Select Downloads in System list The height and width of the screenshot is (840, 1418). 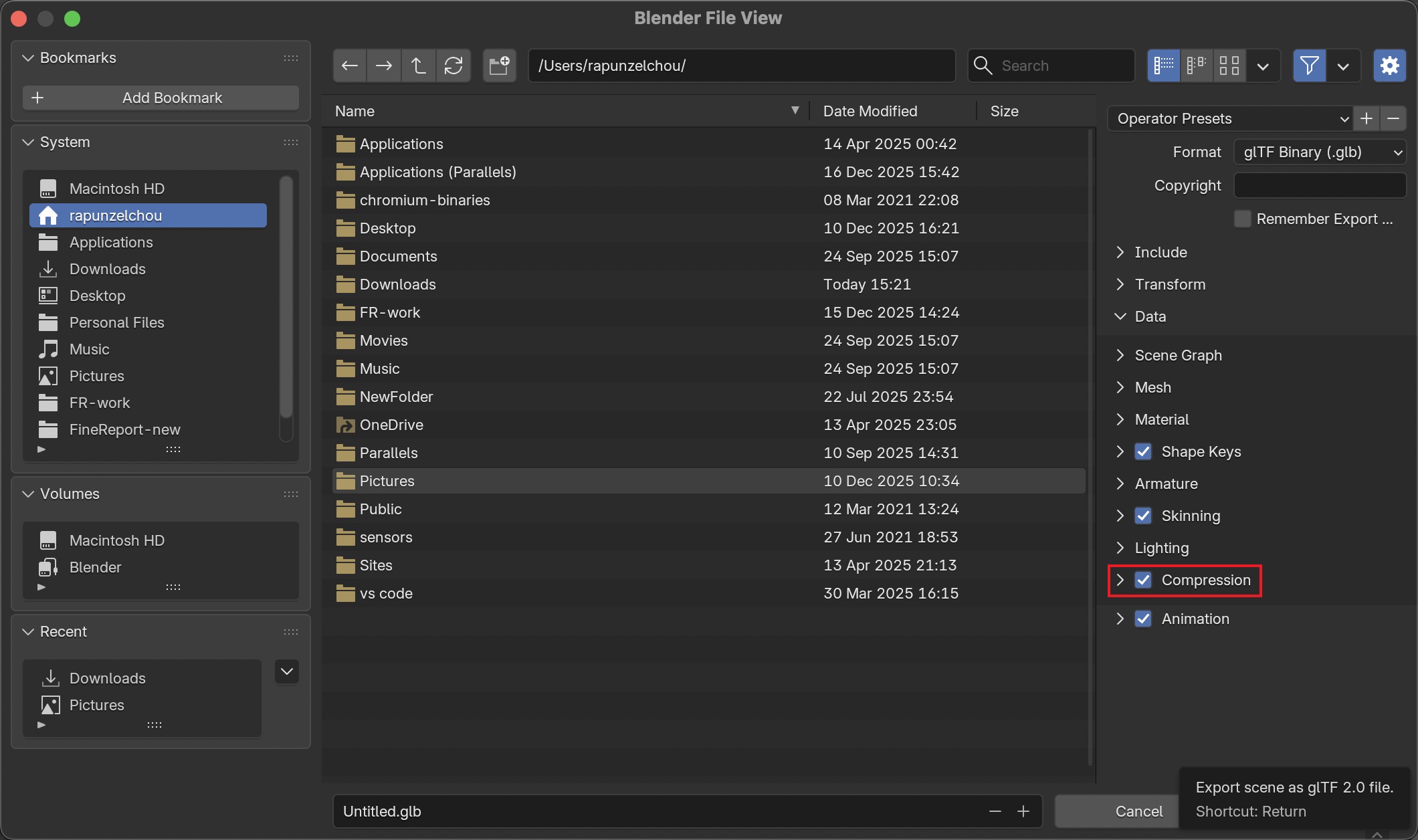tap(148, 269)
